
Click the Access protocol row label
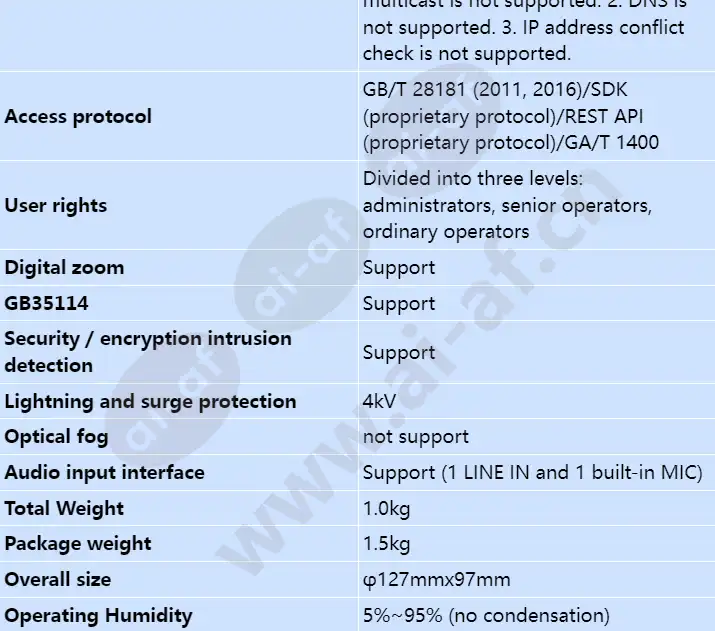point(78,116)
